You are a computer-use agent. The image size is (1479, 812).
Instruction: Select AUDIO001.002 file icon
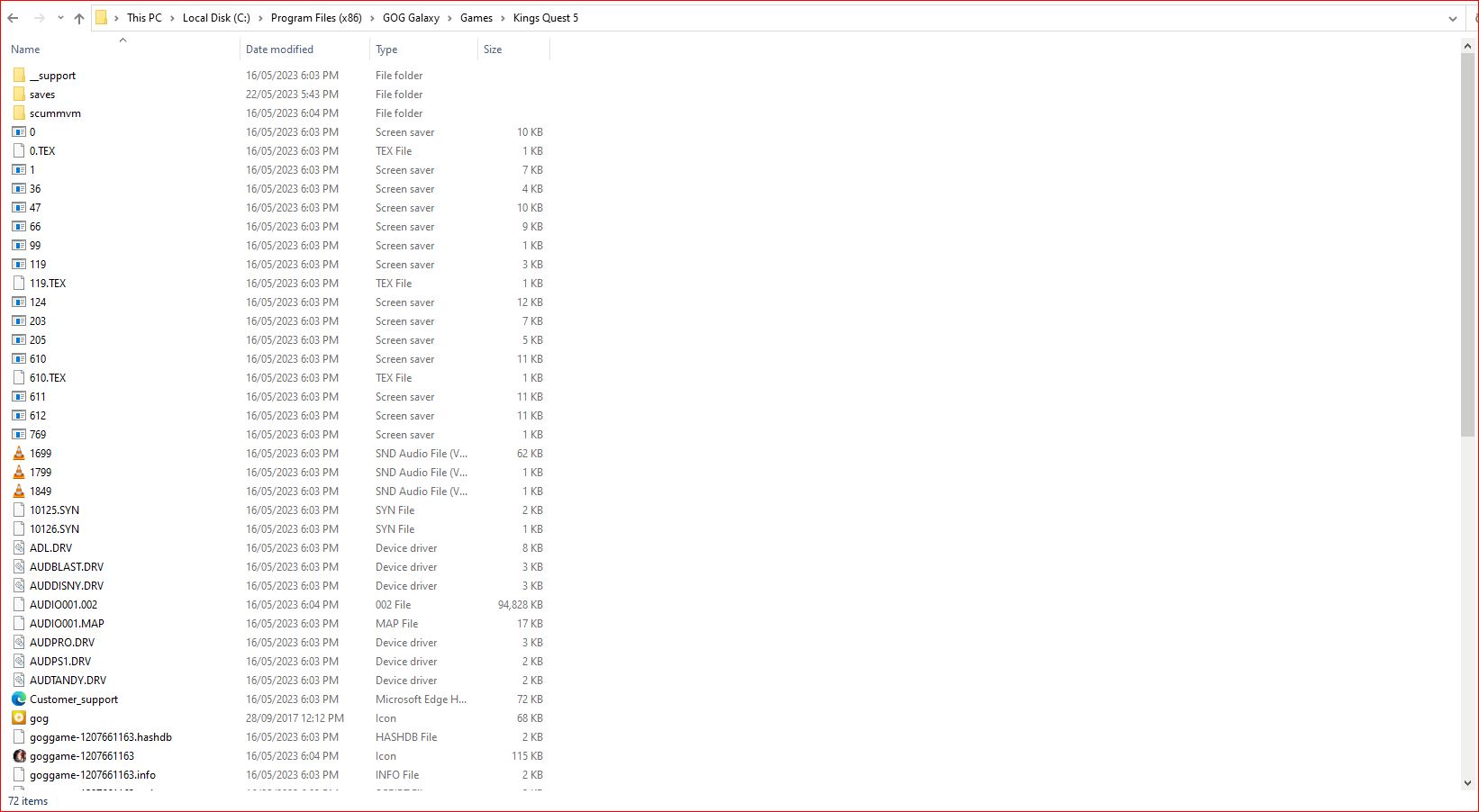pos(19,605)
